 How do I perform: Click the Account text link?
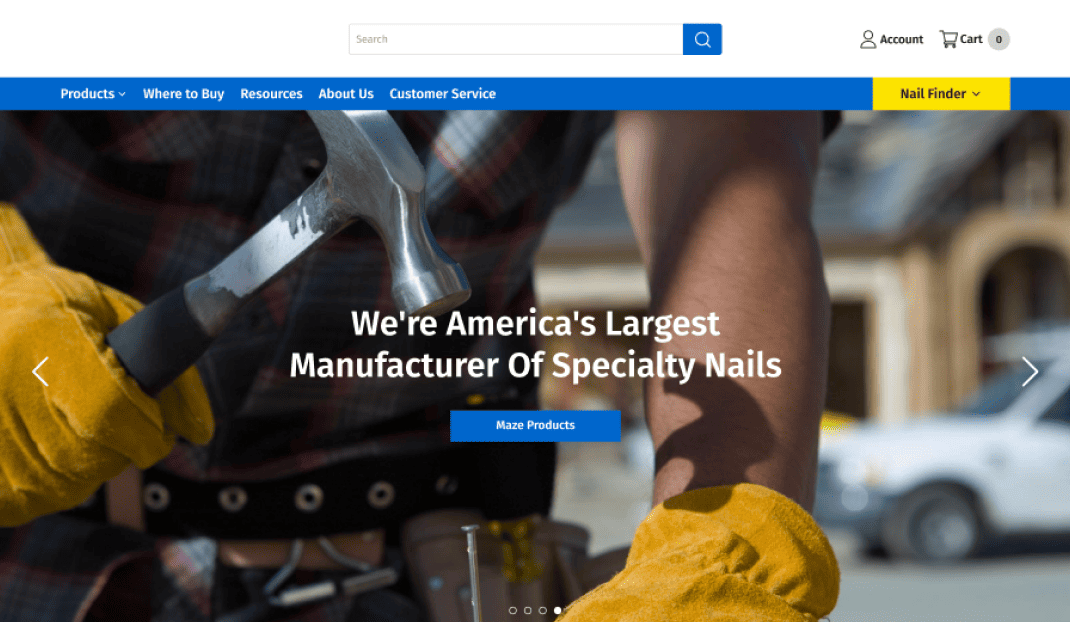tap(901, 40)
